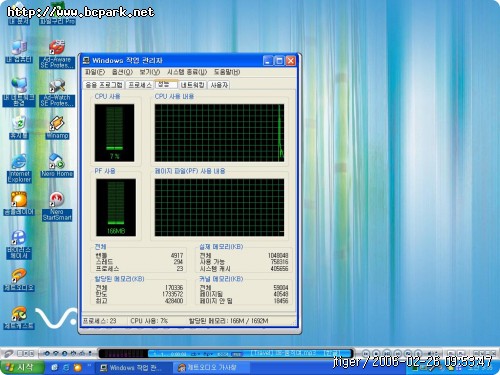Image resolution: width=500 pixels, height=375 pixels.
Task: Click the status bar 할당된 메모리 166M / 1692M
Action: pos(229,321)
